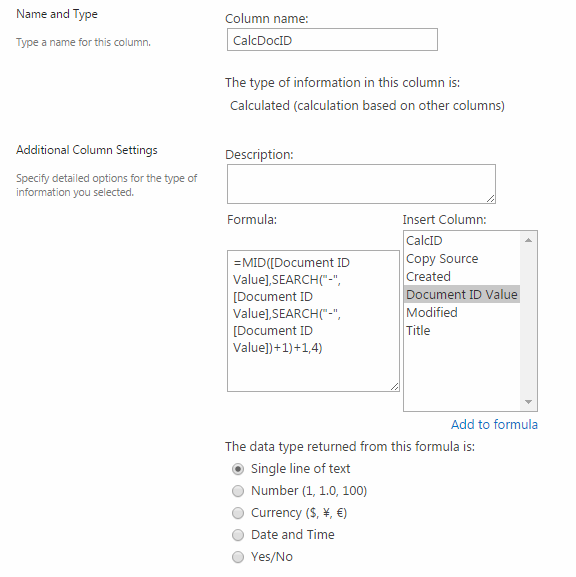Choose Date and Time radio option
Image resolution: width=576 pixels, height=577 pixels.
coord(238,535)
